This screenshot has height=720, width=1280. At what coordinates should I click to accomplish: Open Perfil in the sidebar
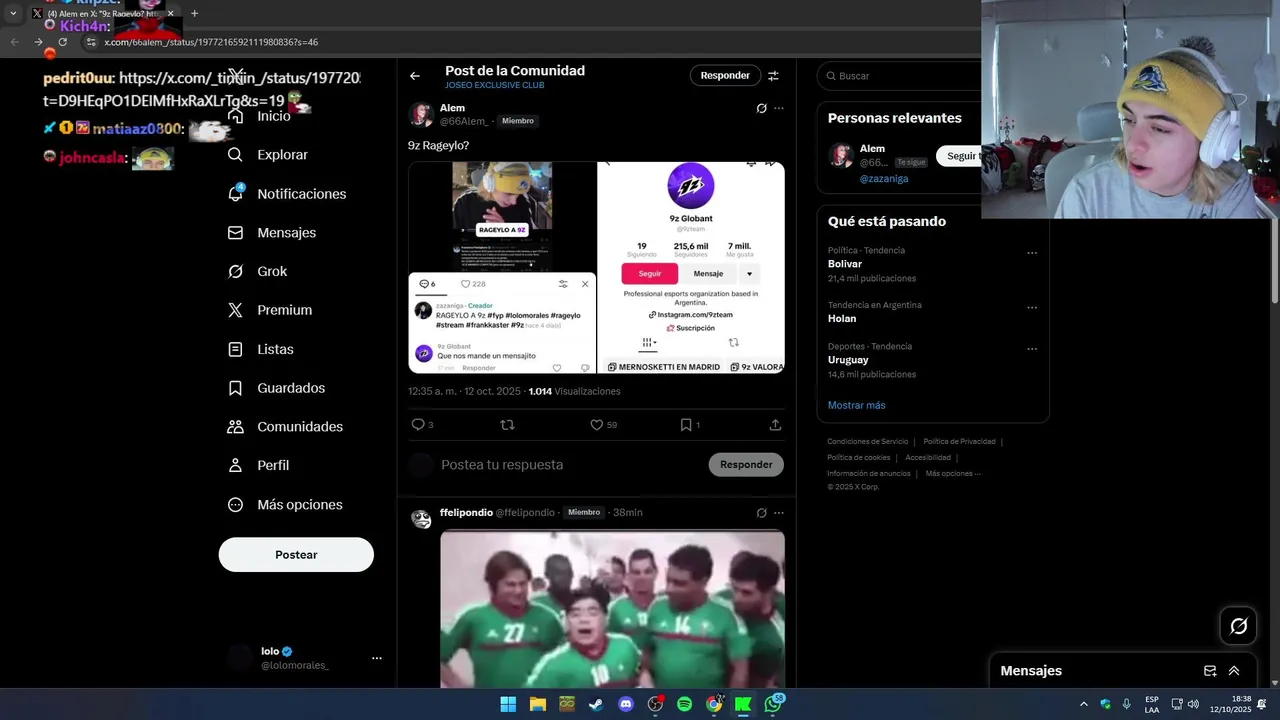[258, 465]
